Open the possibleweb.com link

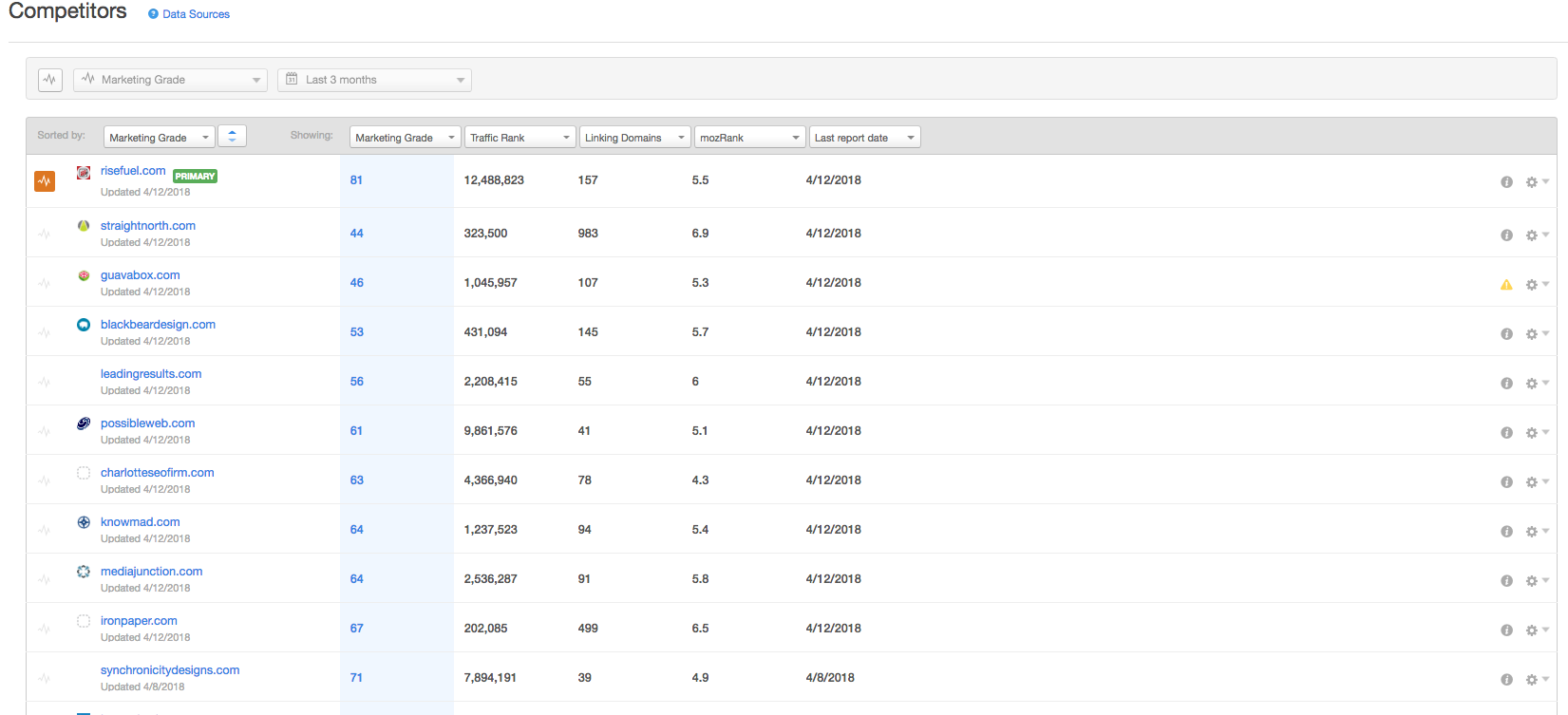tap(148, 423)
